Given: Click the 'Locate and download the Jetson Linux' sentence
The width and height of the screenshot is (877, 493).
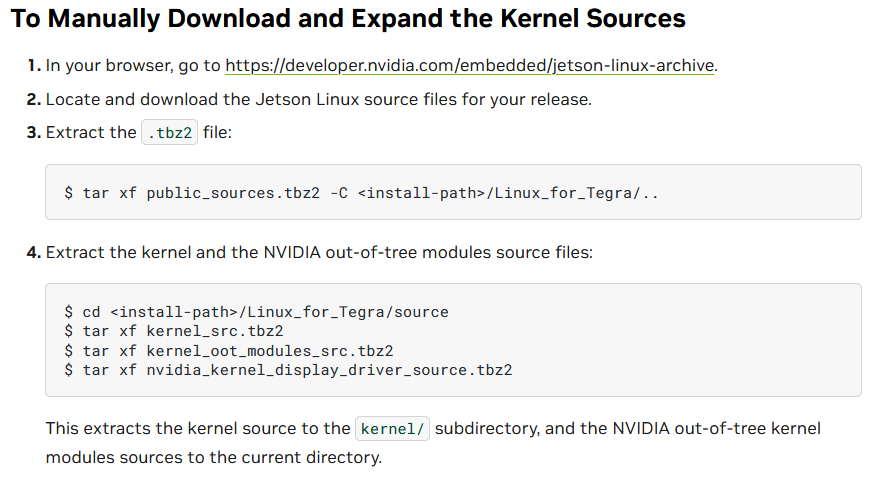Looking at the screenshot, I should coord(319,100).
